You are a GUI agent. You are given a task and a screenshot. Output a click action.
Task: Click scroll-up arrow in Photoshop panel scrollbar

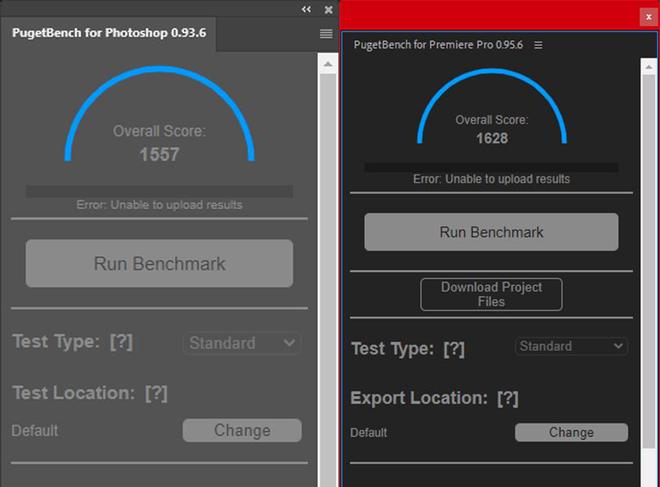[x=327, y=64]
